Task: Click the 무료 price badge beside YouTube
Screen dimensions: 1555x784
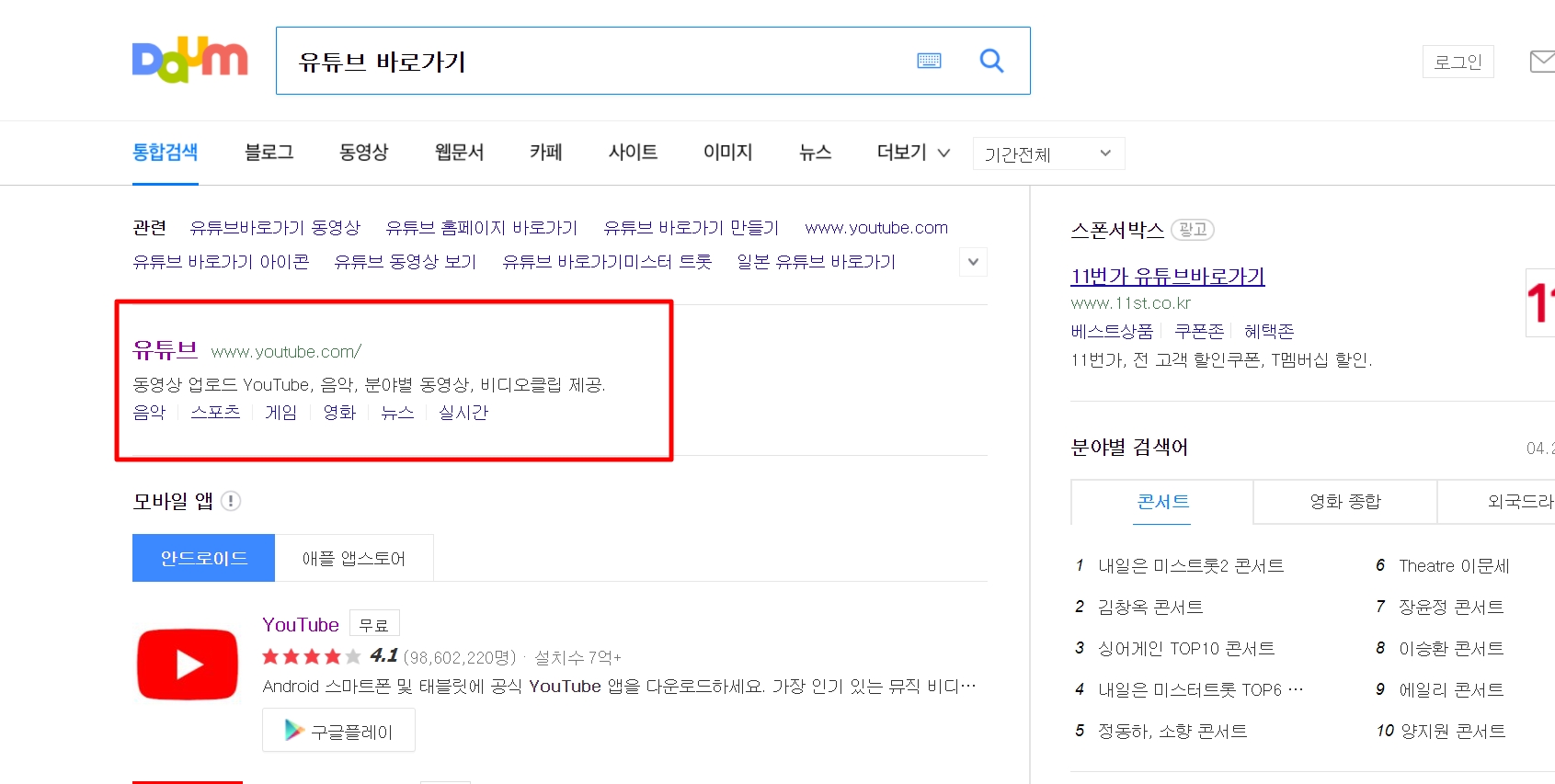Action: (374, 625)
